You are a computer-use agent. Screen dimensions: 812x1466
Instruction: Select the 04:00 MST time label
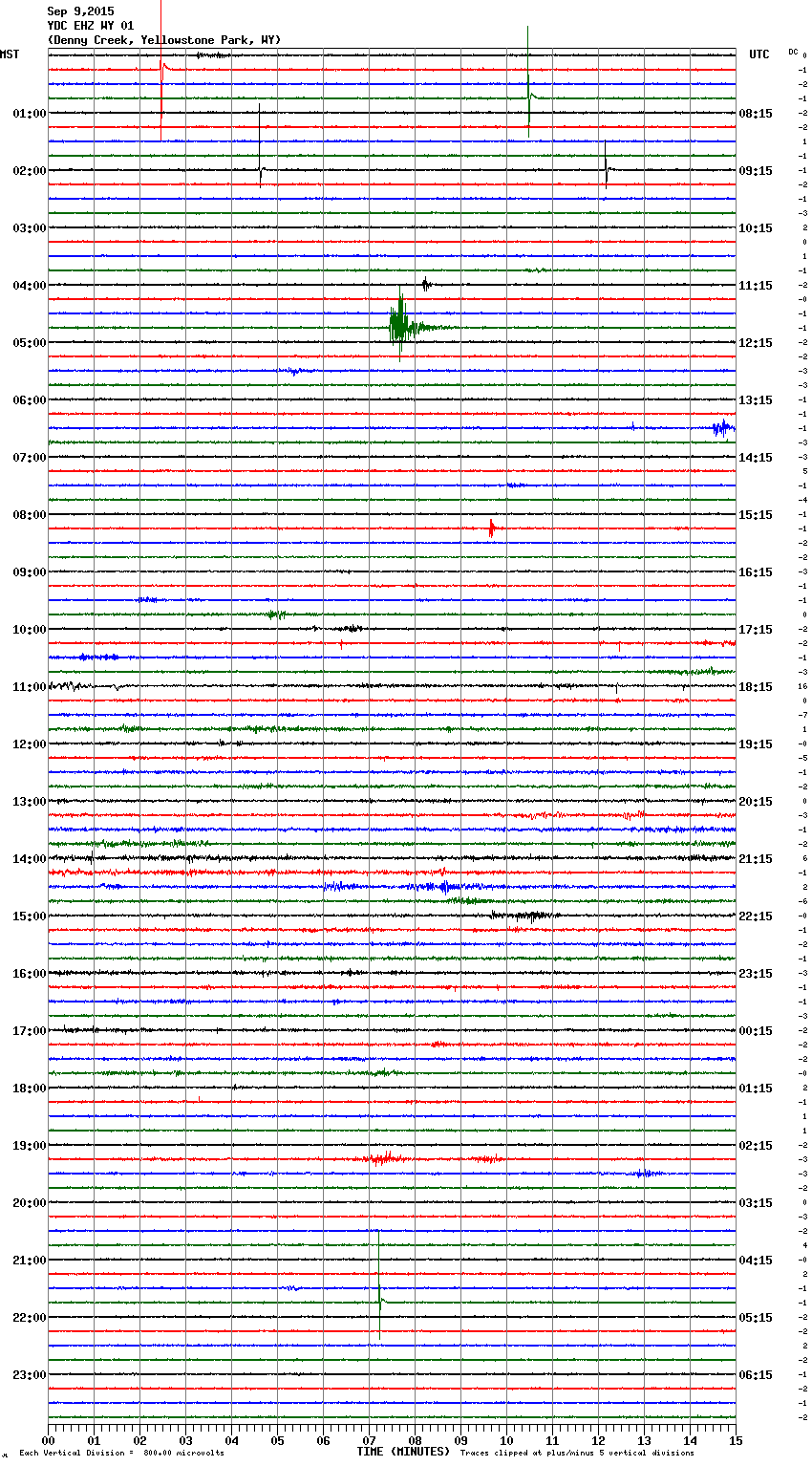pos(30,286)
